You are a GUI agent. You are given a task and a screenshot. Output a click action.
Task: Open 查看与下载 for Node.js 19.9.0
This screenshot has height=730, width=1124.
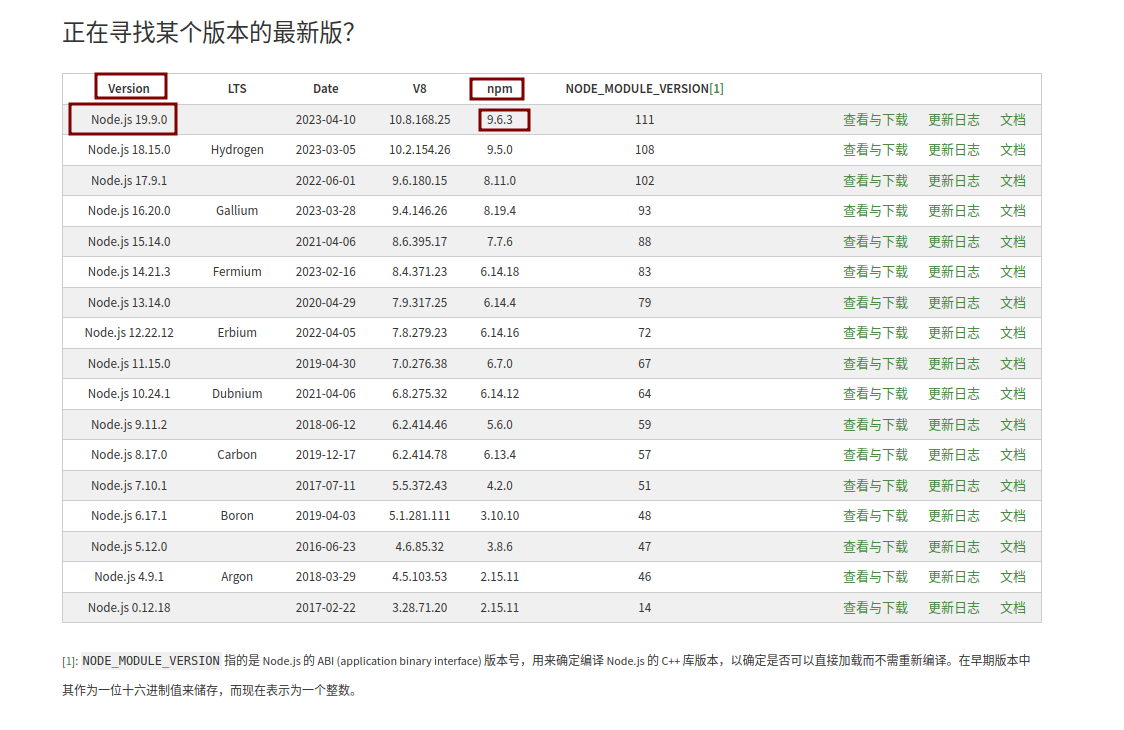pos(875,120)
